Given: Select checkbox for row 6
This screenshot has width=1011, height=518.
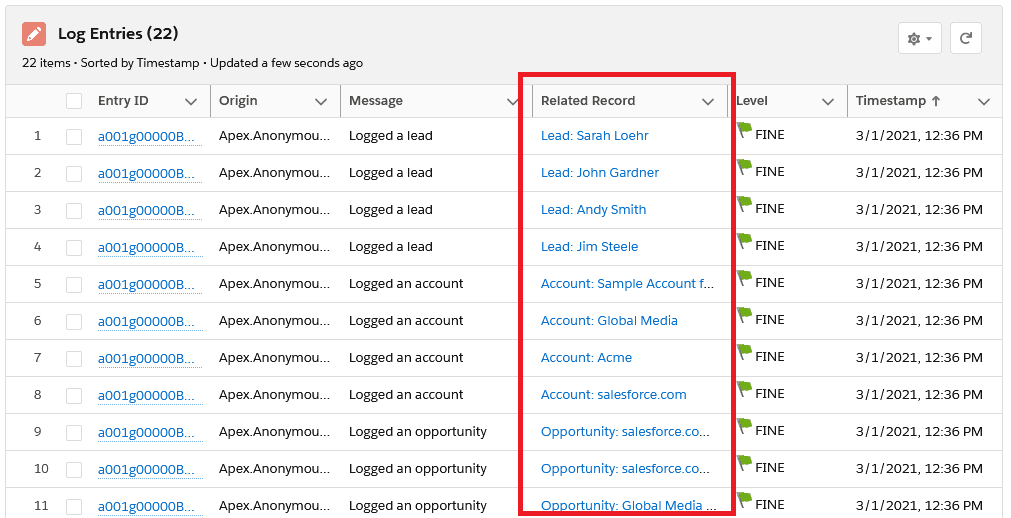Looking at the screenshot, I should click(74, 321).
